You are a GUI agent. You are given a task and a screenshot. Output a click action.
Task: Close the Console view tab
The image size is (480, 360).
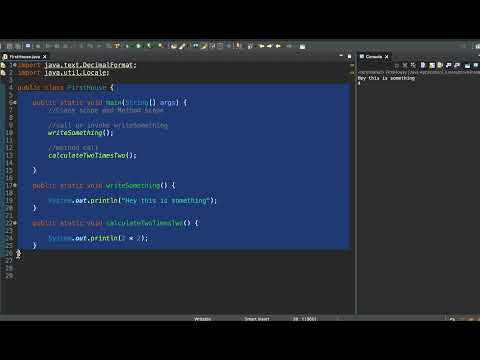[x=387, y=57]
